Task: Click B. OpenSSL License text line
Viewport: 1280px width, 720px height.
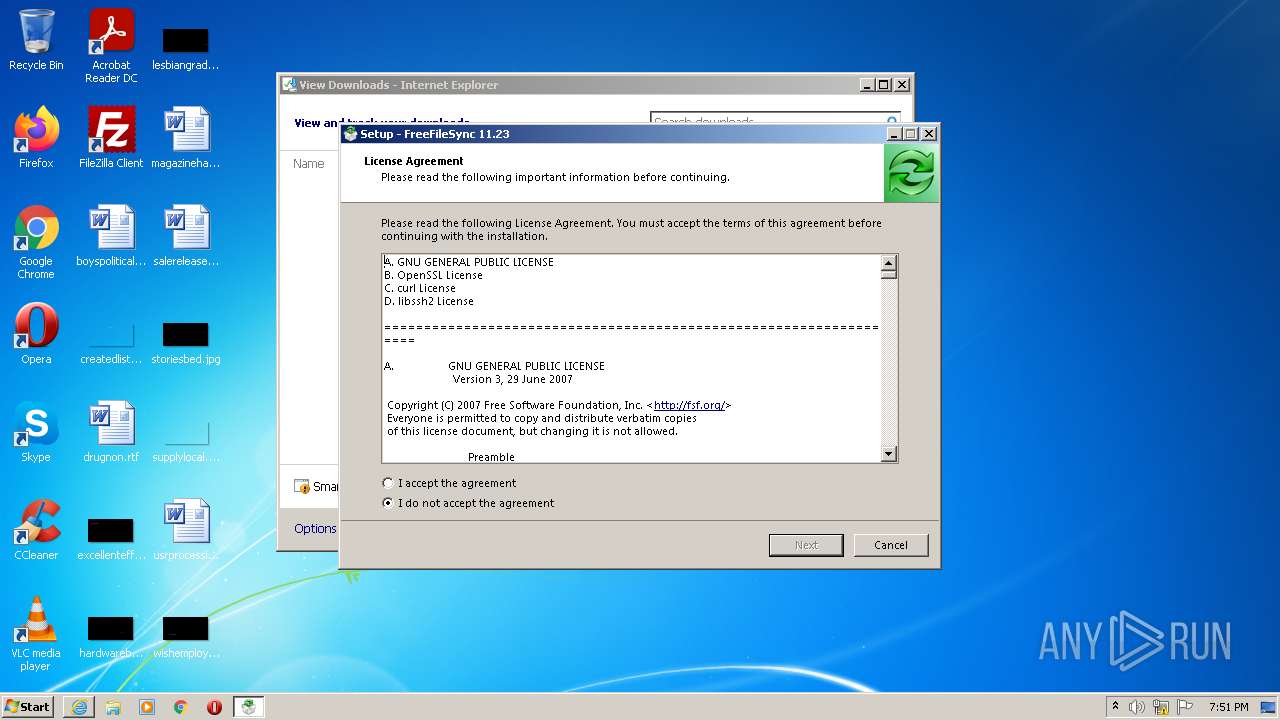Action: point(433,275)
